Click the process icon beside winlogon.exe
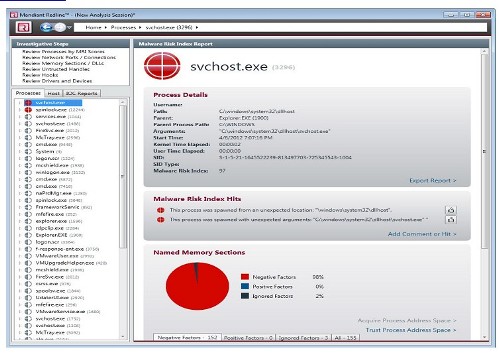Viewport: 500px width, 360px height. (x=28, y=172)
